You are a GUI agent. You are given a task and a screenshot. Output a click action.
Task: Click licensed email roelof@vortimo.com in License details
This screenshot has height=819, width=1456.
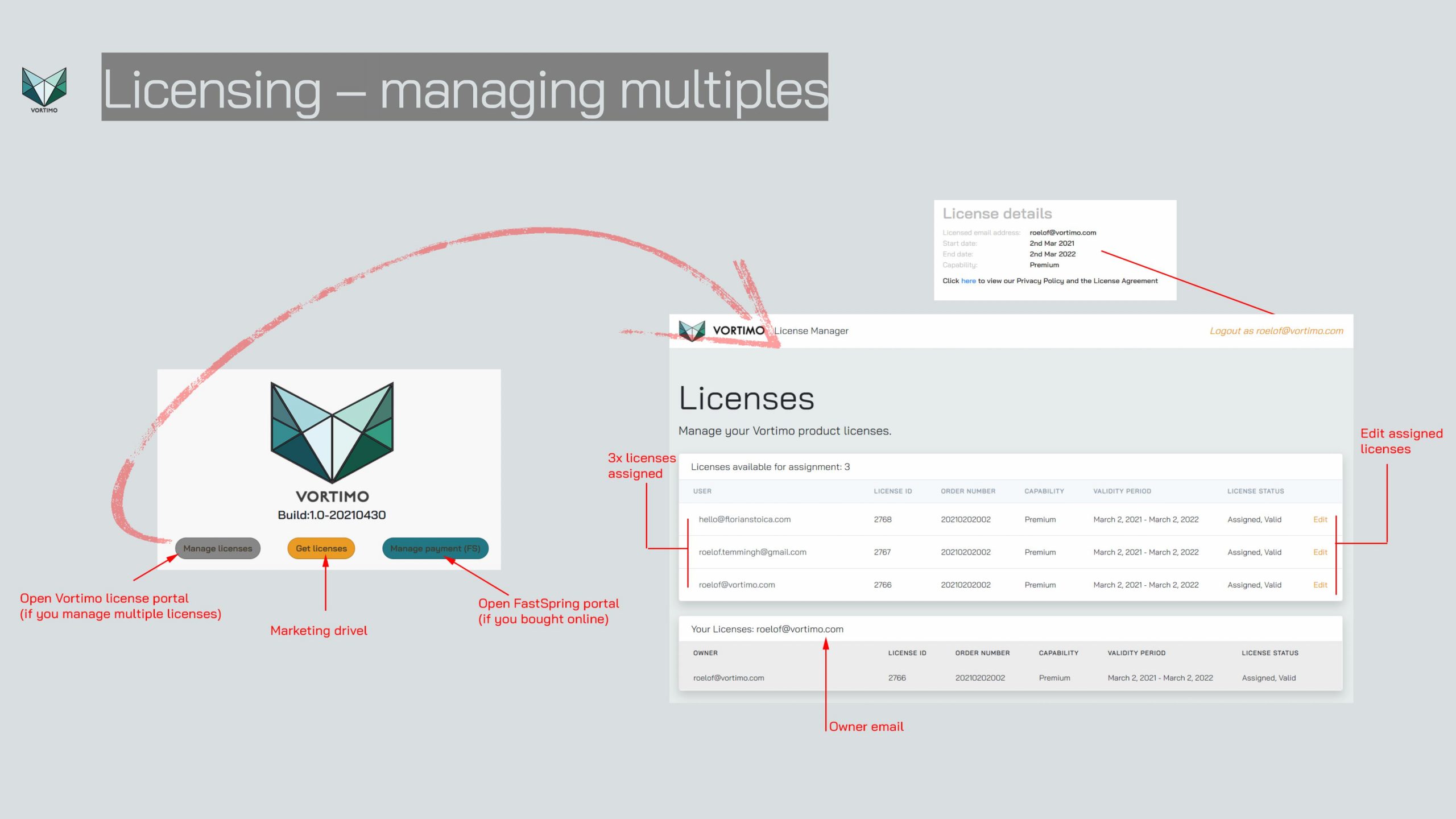[1062, 233]
